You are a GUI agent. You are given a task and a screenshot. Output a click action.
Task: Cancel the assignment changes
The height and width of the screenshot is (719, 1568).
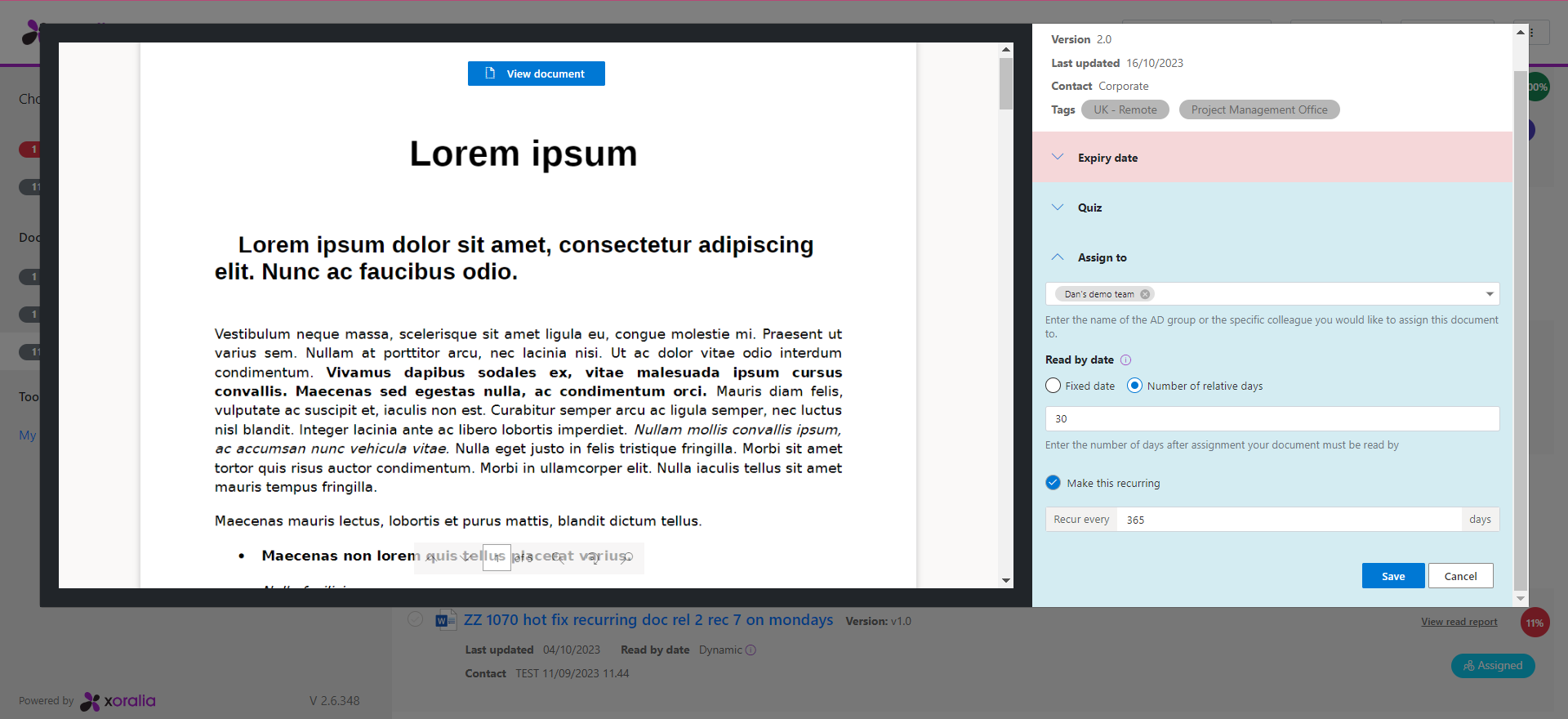[x=1460, y=576]
